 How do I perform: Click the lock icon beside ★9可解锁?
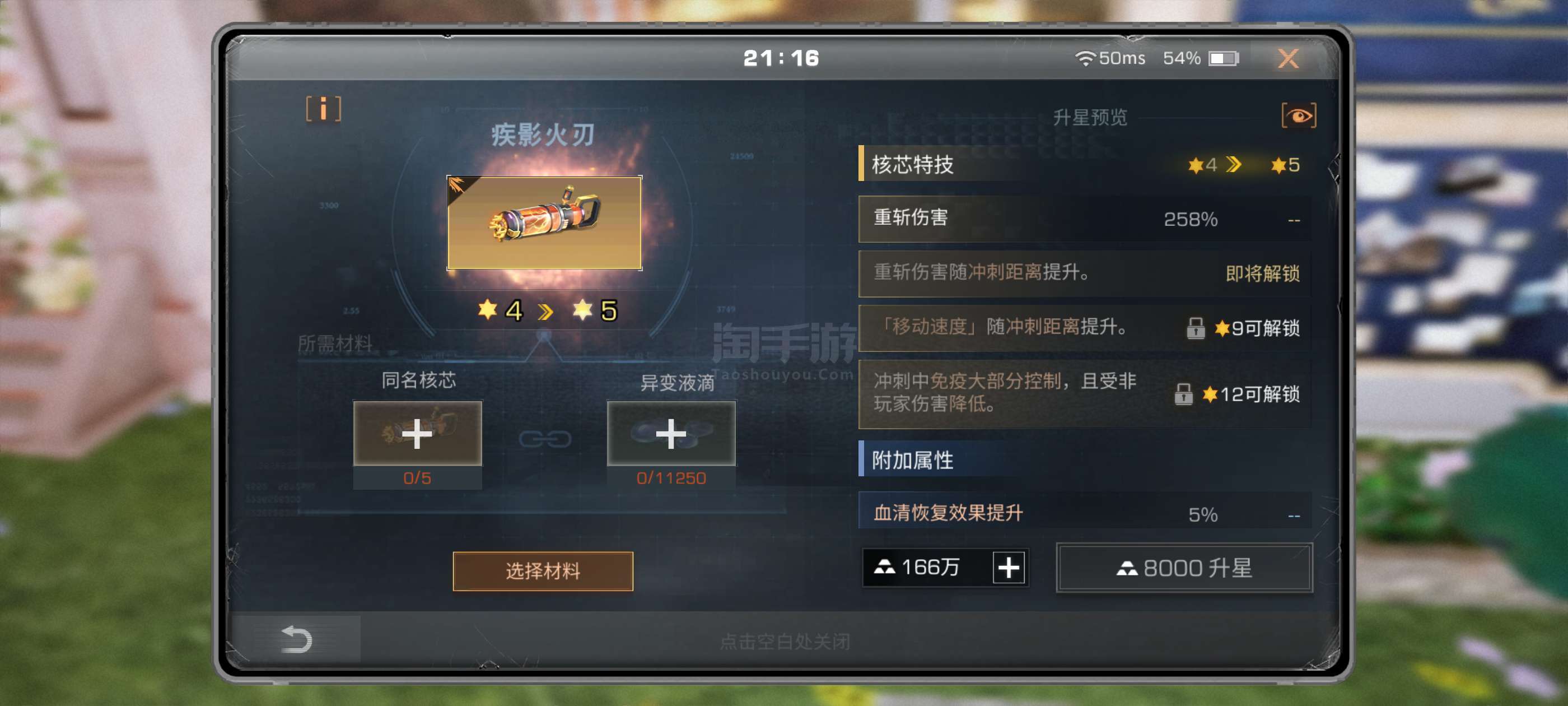(1196, 328)
